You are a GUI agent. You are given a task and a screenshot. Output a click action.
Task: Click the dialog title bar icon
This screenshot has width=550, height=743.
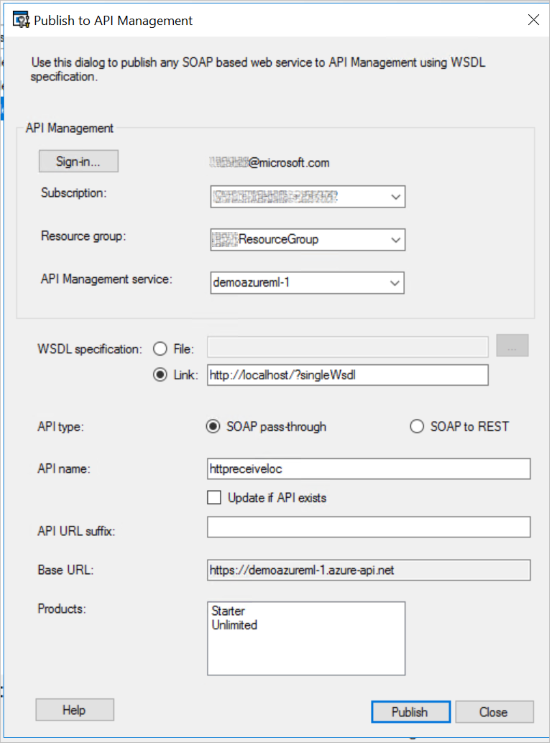[21, 20]
